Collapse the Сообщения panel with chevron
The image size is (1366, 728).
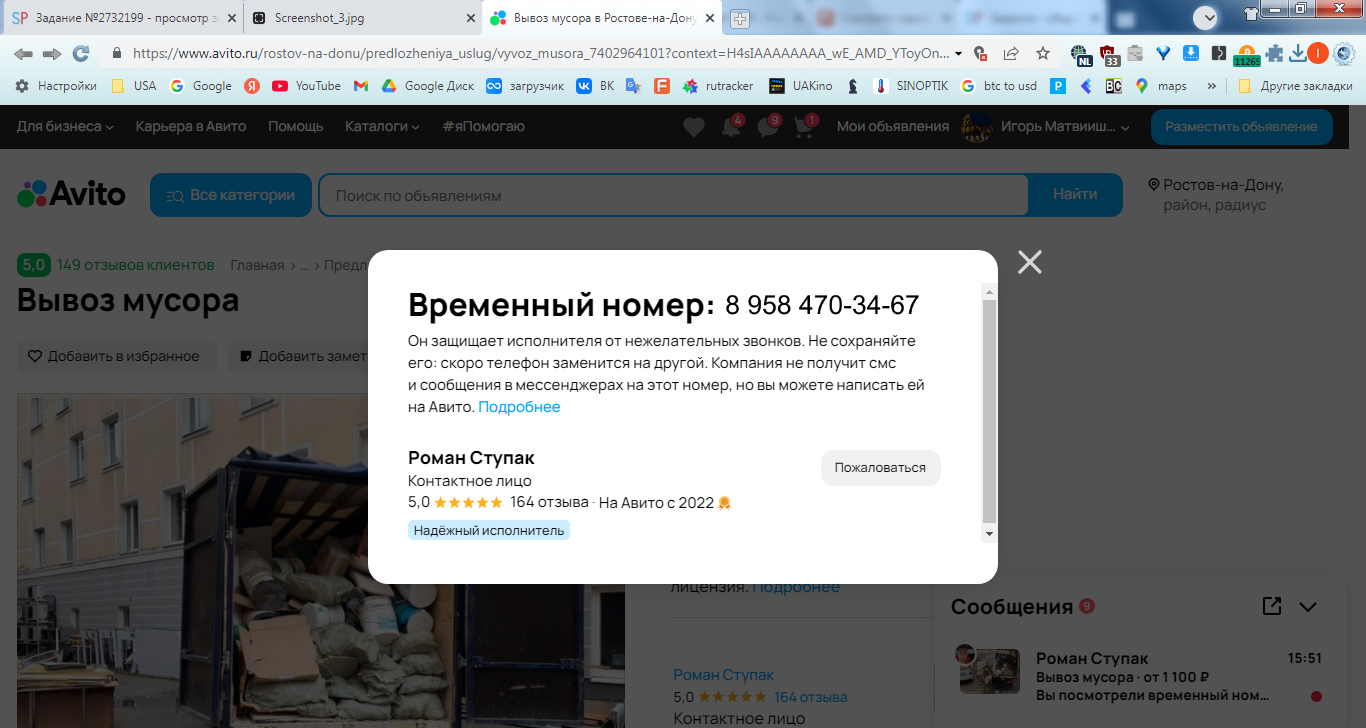[1308, 606]
